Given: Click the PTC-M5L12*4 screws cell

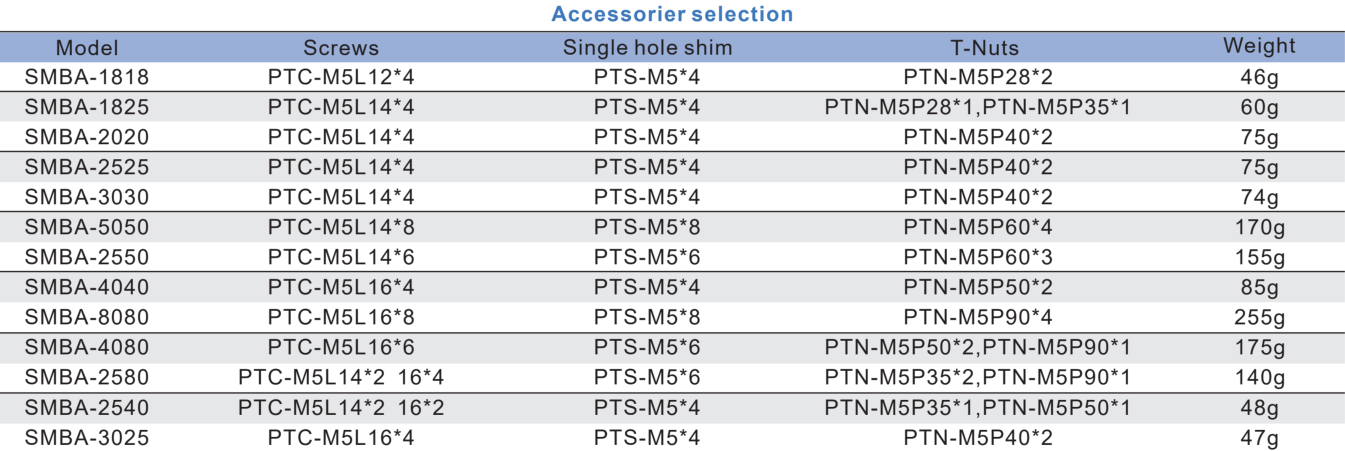Looking at the screenshot, I should (x=341, y=76).
